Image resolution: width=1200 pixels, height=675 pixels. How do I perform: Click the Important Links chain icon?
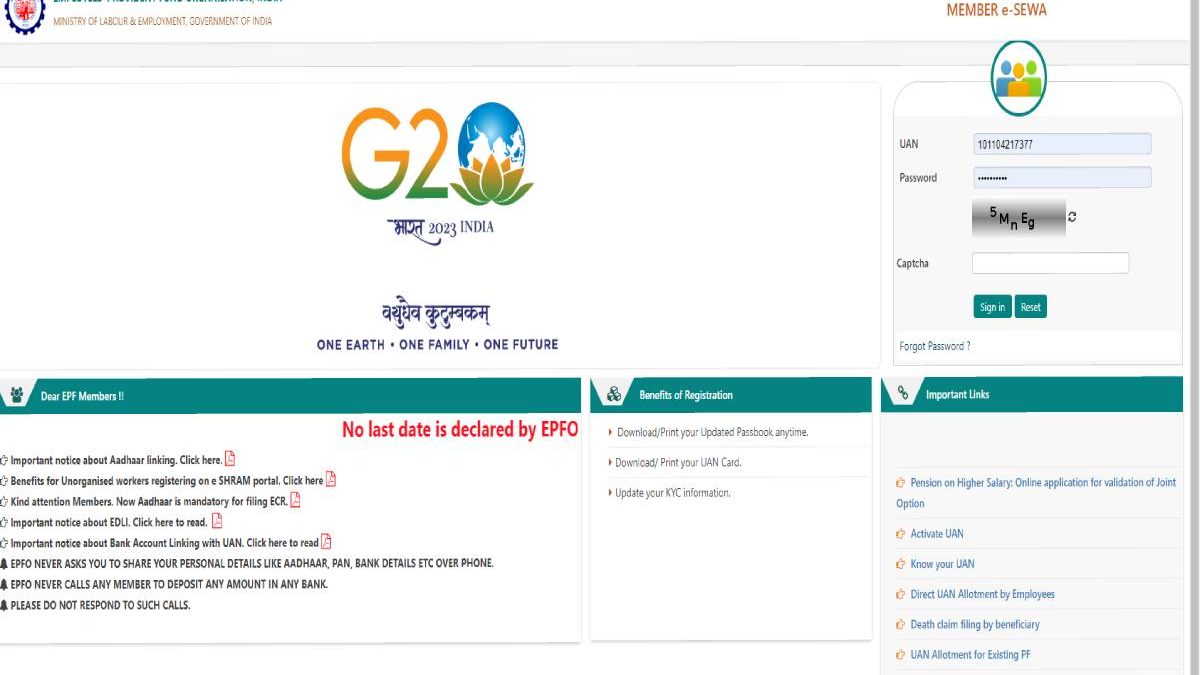click(903, 394)
